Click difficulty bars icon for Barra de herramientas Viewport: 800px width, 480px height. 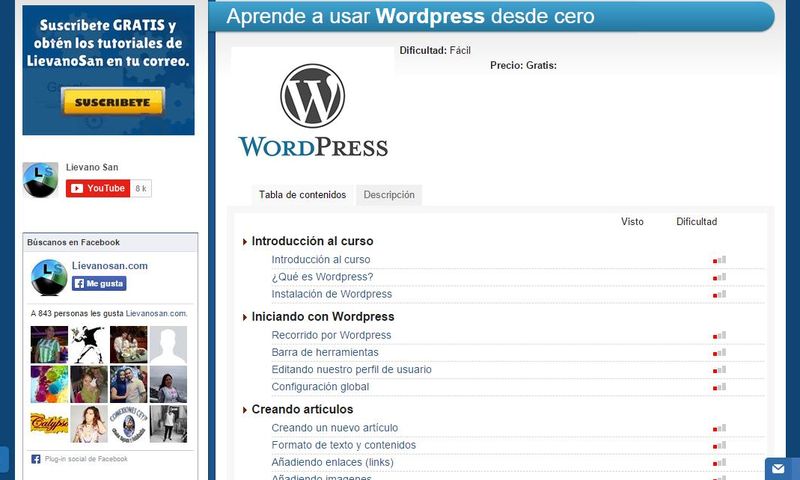[x=719, y=352]
